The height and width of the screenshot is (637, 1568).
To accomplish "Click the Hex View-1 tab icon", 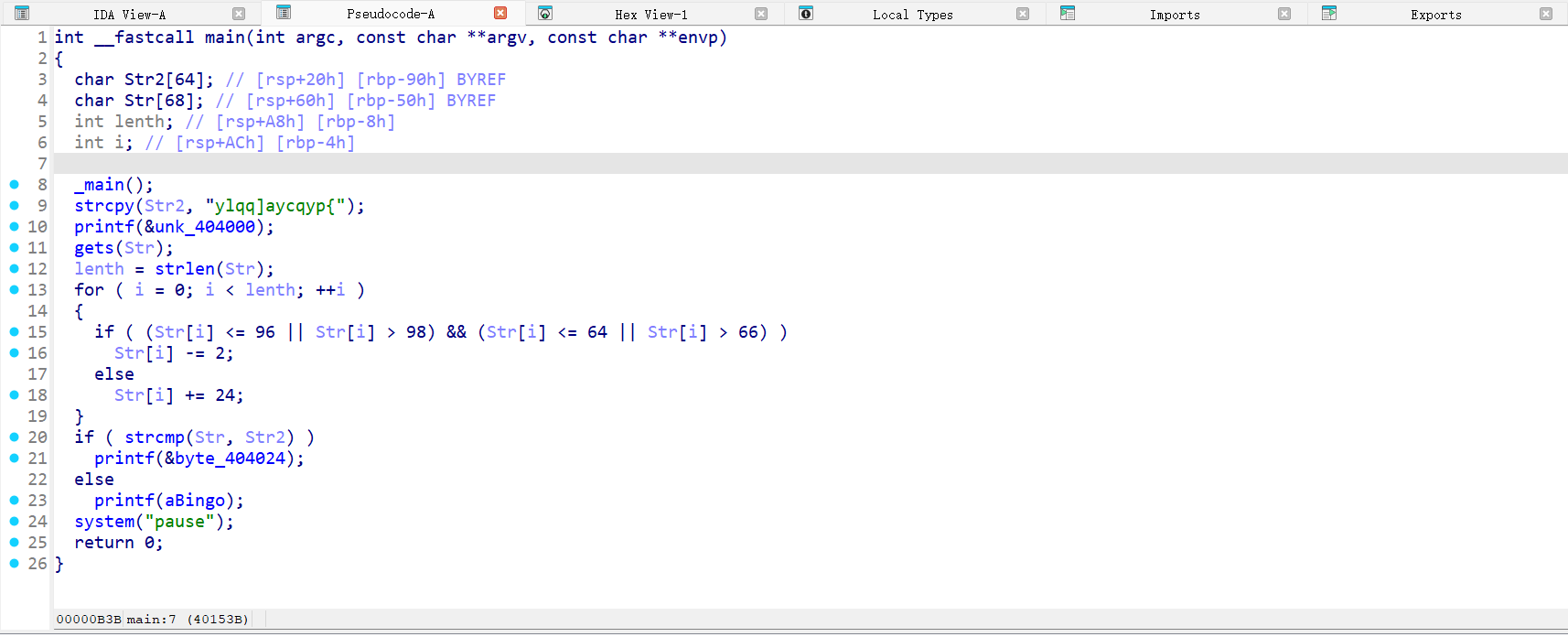I will pos(545,14).
